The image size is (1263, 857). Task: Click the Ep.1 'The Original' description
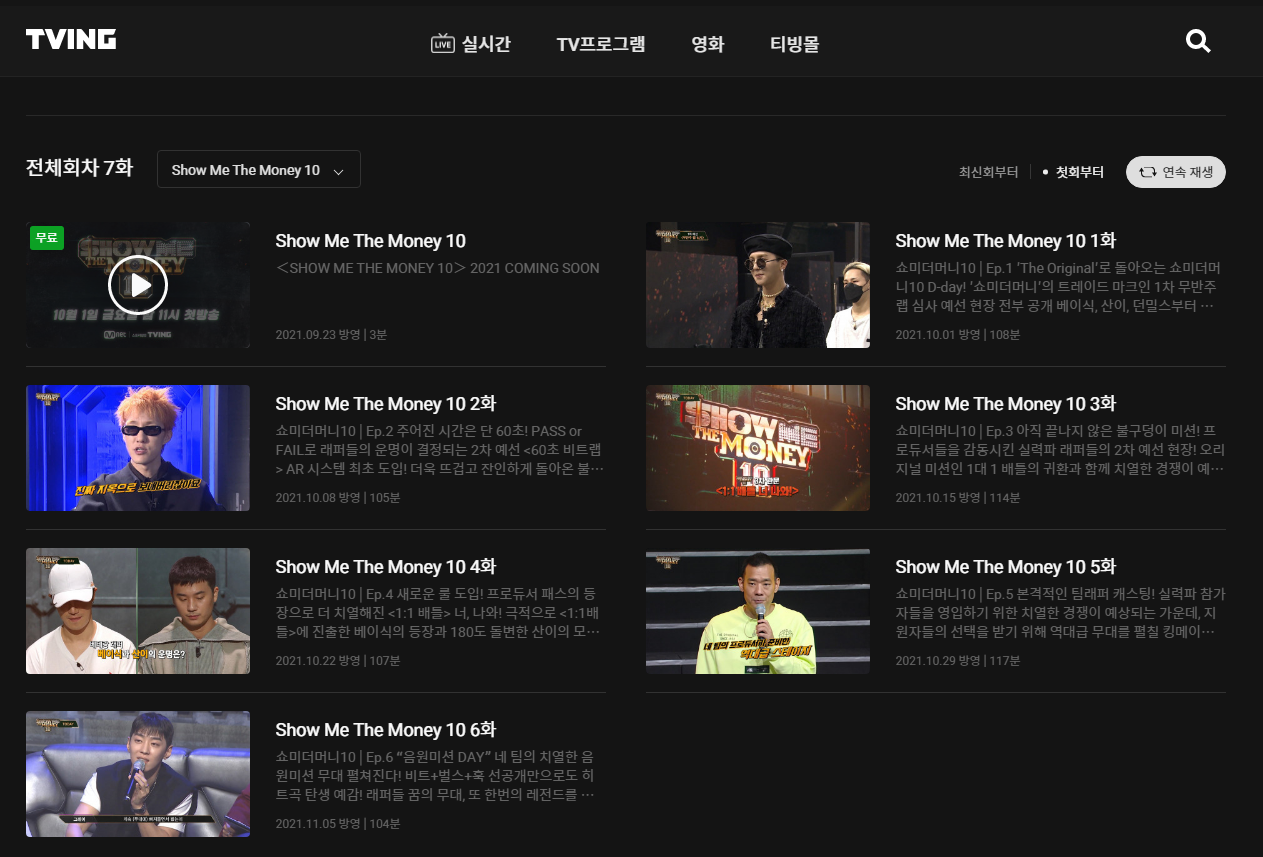tap(1060, 287)
